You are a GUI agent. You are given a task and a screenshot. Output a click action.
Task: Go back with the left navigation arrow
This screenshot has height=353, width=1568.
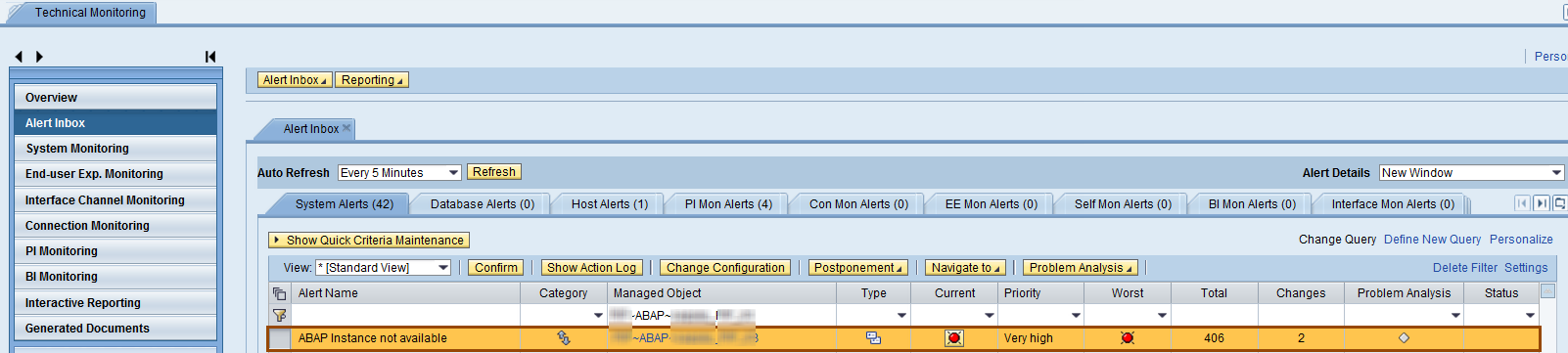[19, 57]
